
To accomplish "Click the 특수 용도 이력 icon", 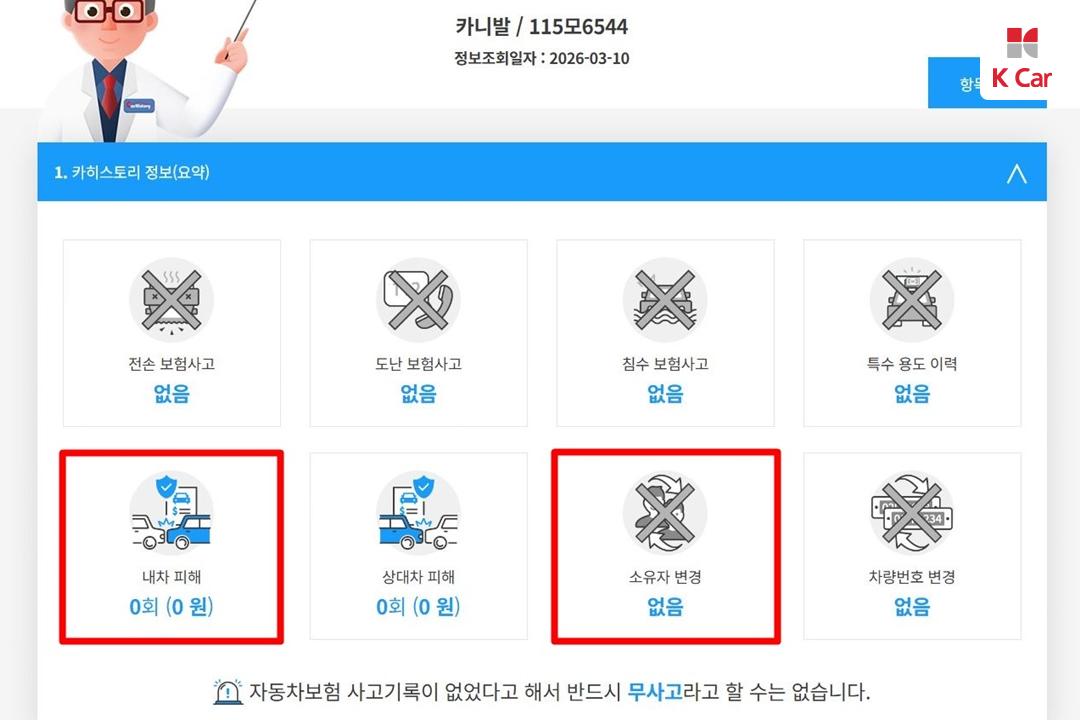I will tap(911, 300).
